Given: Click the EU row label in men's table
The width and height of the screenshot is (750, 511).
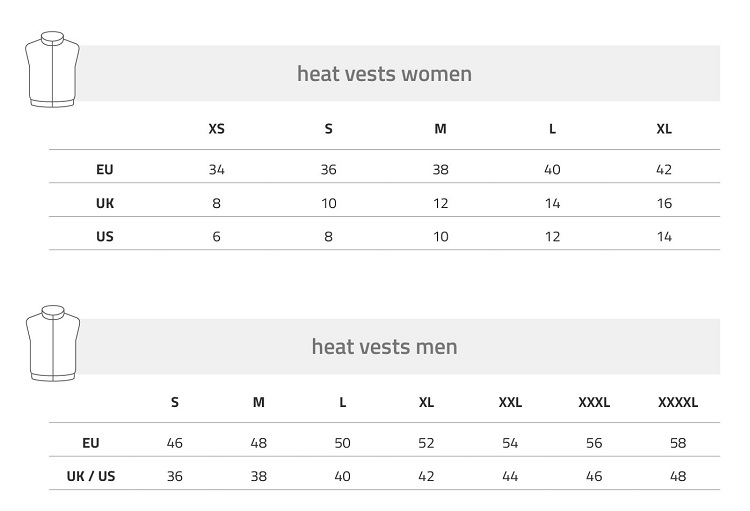Looking at the screenshot, I should tap(91, 442).
